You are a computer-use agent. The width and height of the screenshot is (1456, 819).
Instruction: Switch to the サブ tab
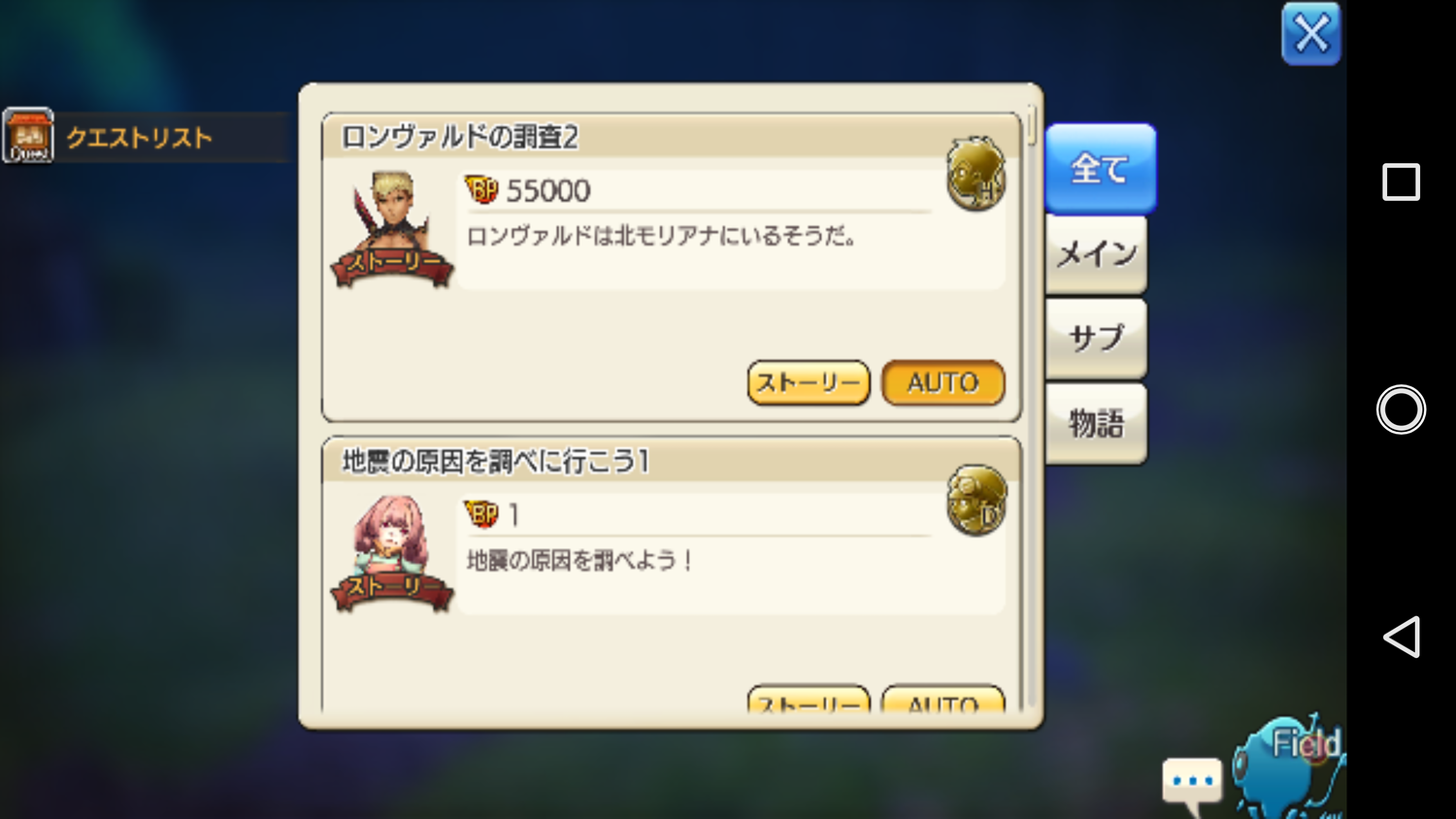[1097, 339]
